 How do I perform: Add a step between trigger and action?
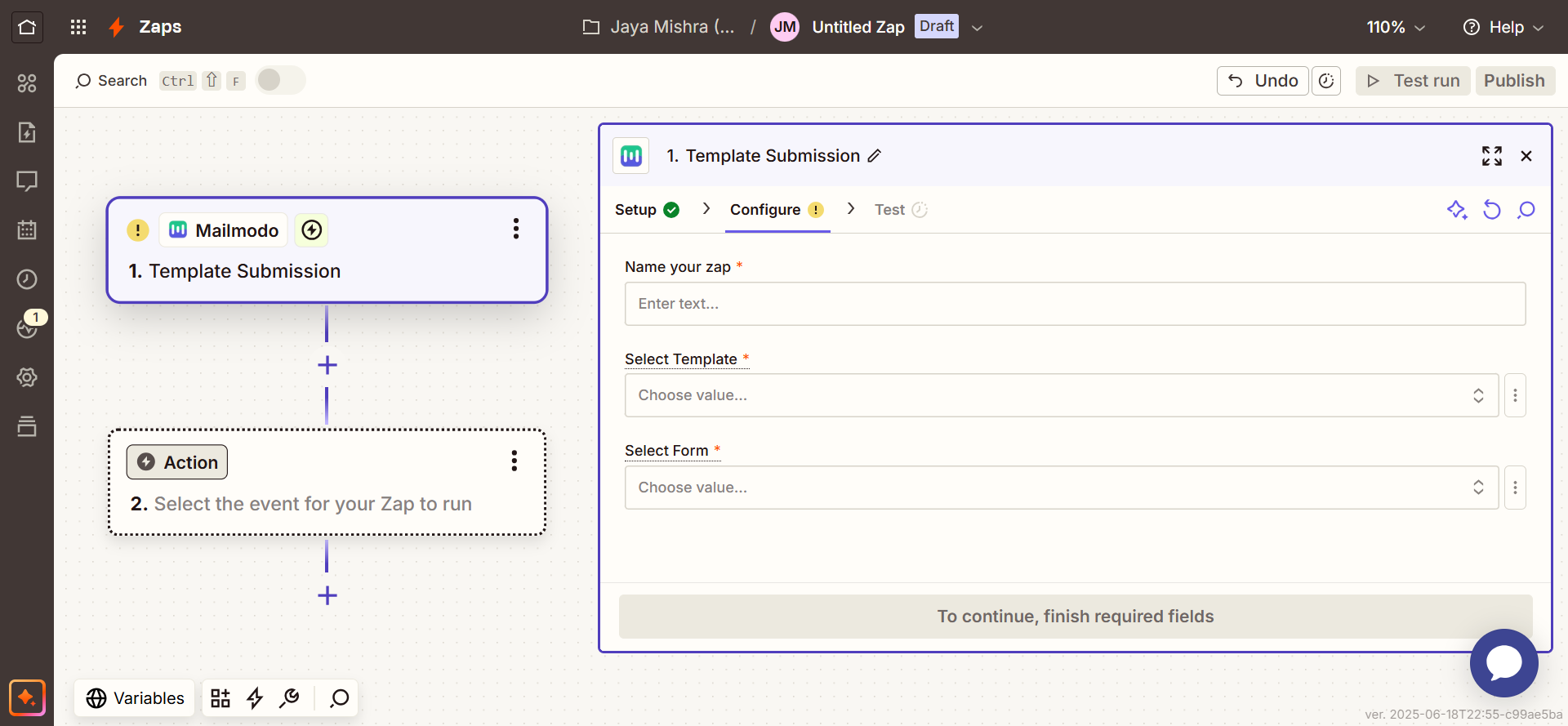click(327, 365)
